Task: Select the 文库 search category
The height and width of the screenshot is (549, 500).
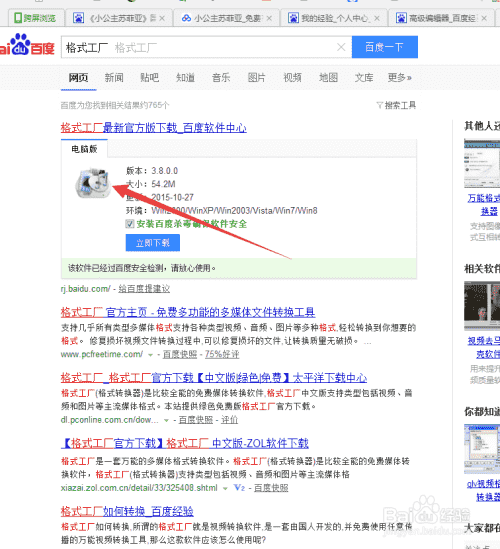Action: pyautogui.click(x=364, y=77)
